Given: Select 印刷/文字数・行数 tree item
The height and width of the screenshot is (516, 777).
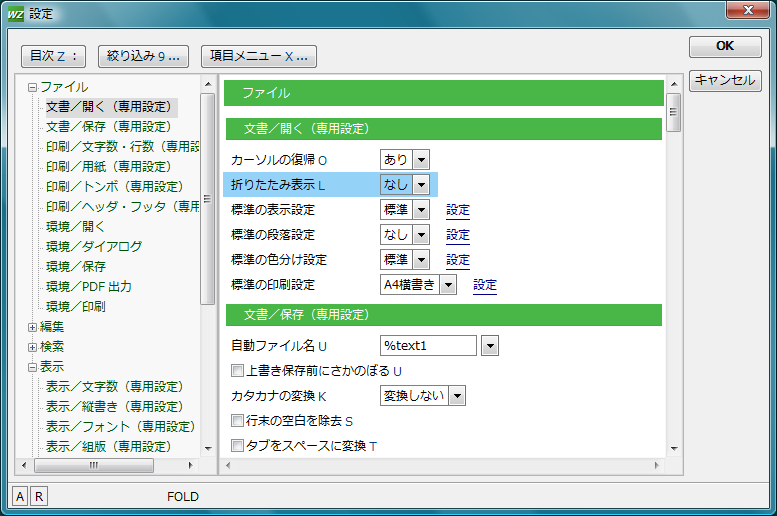Looking at the screenshot, I should click(x=122, y=147).
